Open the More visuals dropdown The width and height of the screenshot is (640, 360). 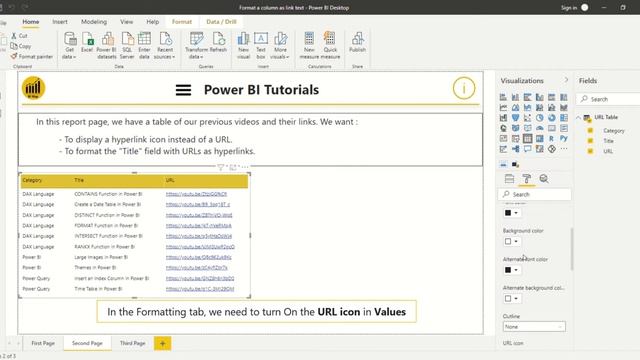pyautogui.click(x=280, y=45)
